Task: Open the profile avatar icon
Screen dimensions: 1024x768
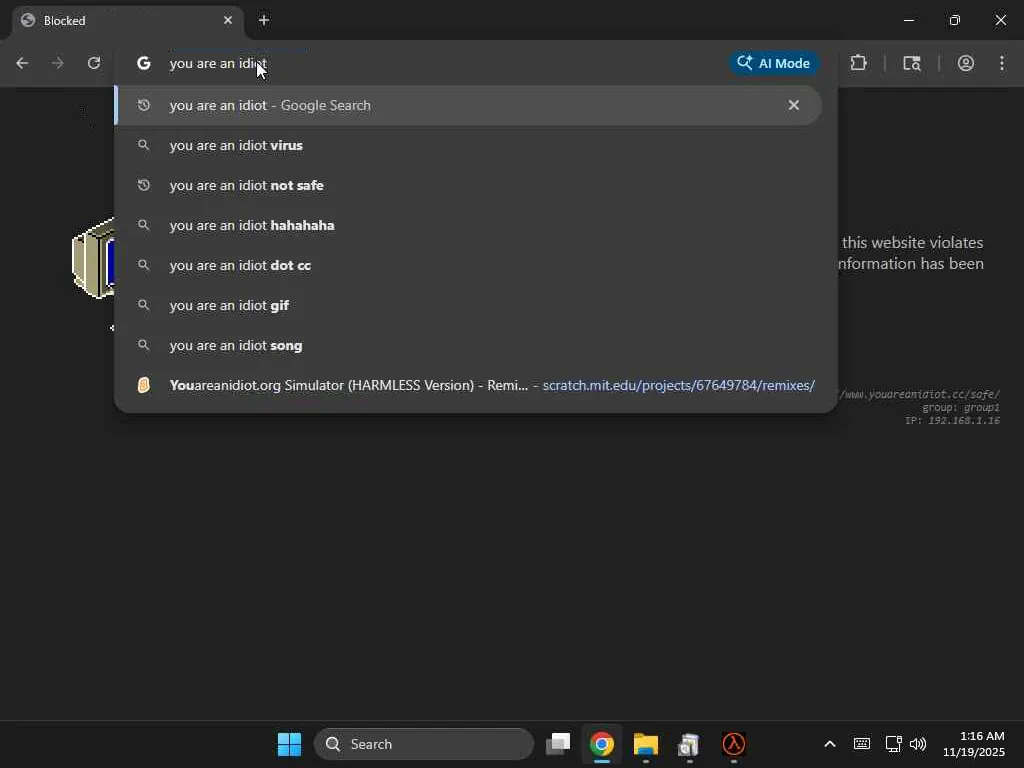Action: [966, 63]
